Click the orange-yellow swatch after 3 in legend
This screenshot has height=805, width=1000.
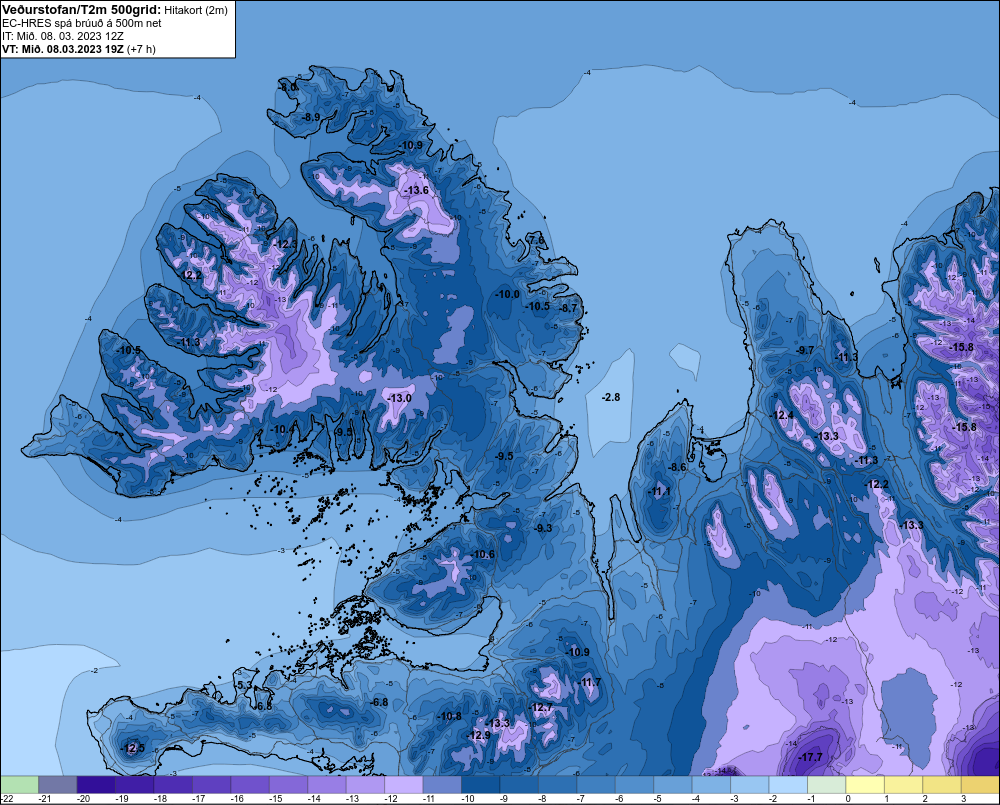pos(980,784)
